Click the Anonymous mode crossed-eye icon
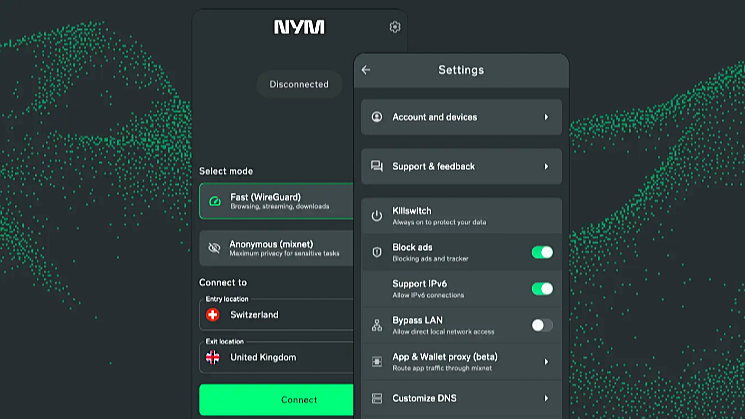This screenshot has height=419, width=745. click(214, 248)
